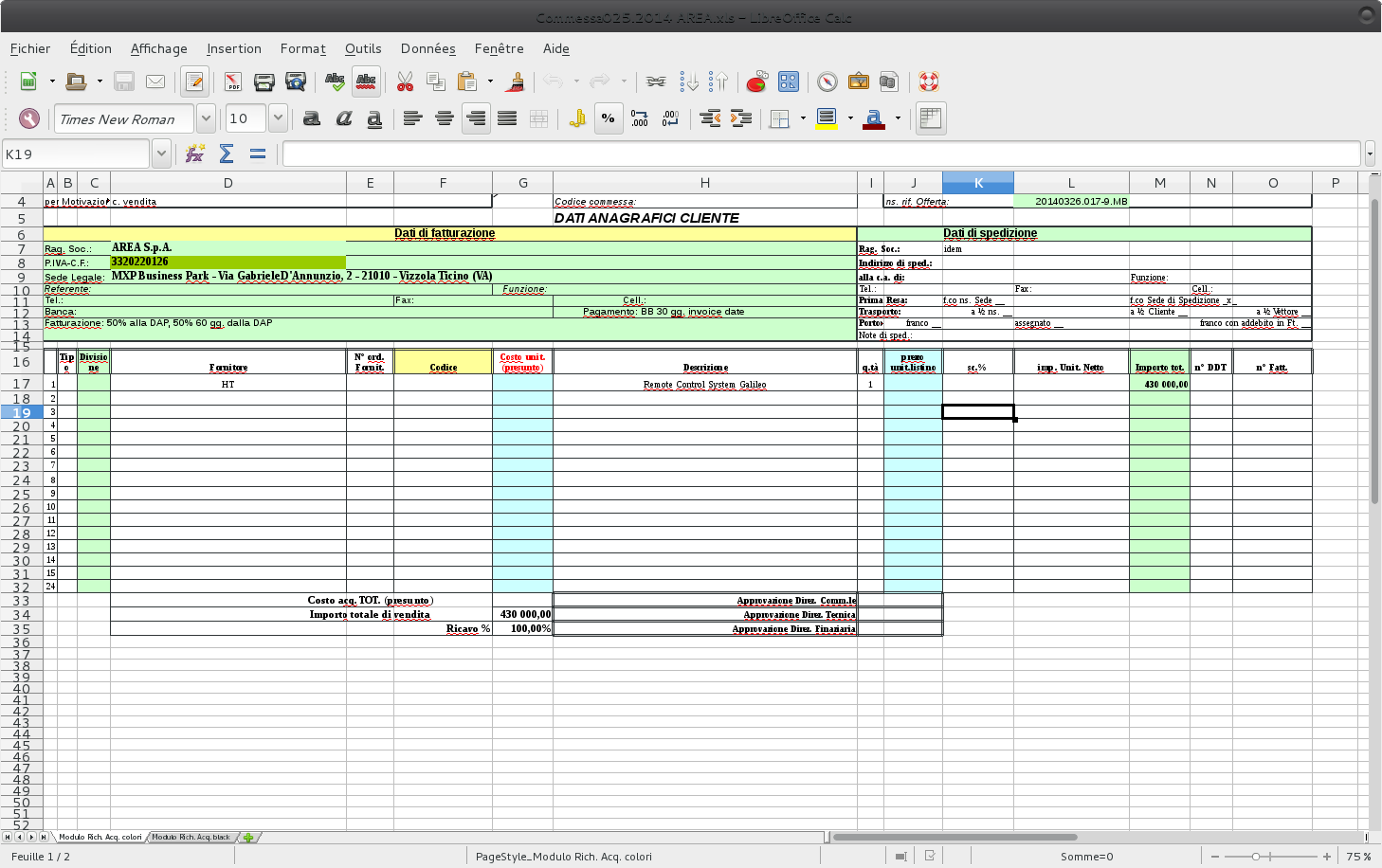
Task: Click the Print icon
Action: (x=264, y=81)
